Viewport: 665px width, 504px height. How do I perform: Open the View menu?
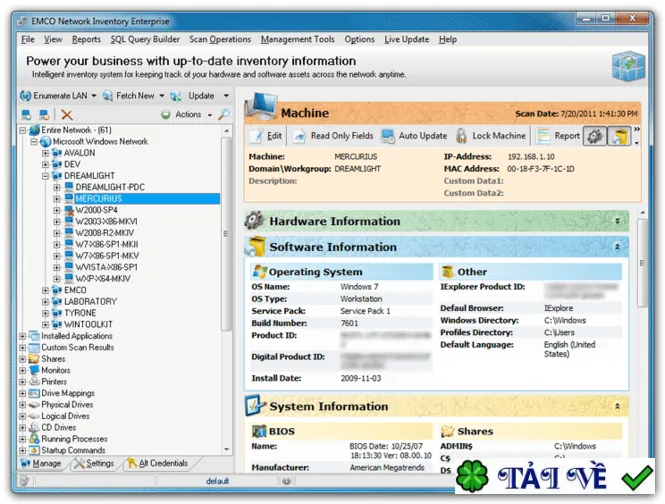pos(53,39)
